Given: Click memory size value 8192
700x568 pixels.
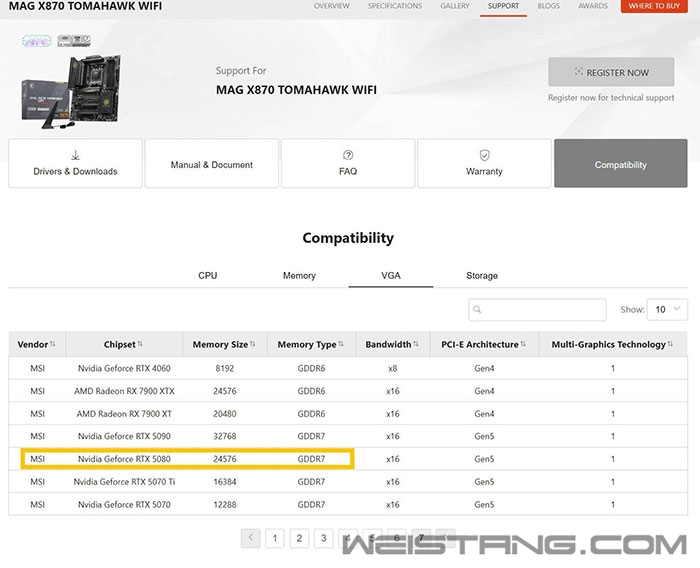Looking at the screenshot, I should pyautogui.click(x=225, y=368).
